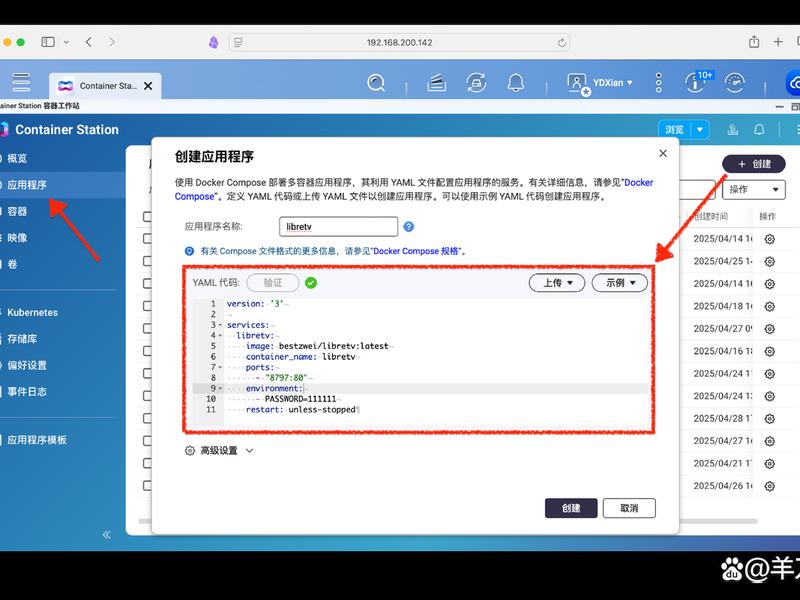Image resolution: width=800 pixels, height=600 pixels.
Task: Tick the checkbox in the 2025/04/16 row
Action: tap(147, 351)
